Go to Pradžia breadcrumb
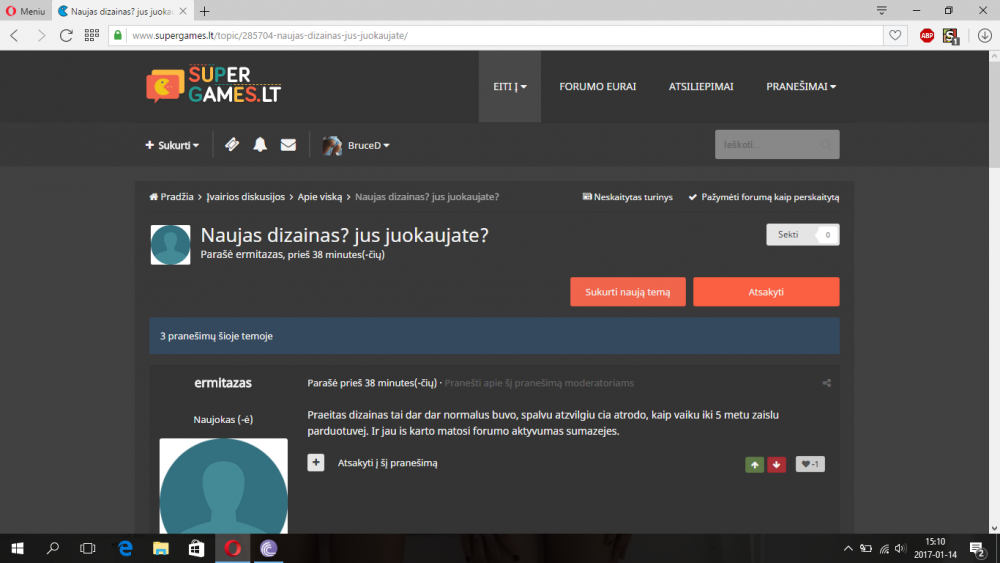1000x563 pixels. (172, 197)
